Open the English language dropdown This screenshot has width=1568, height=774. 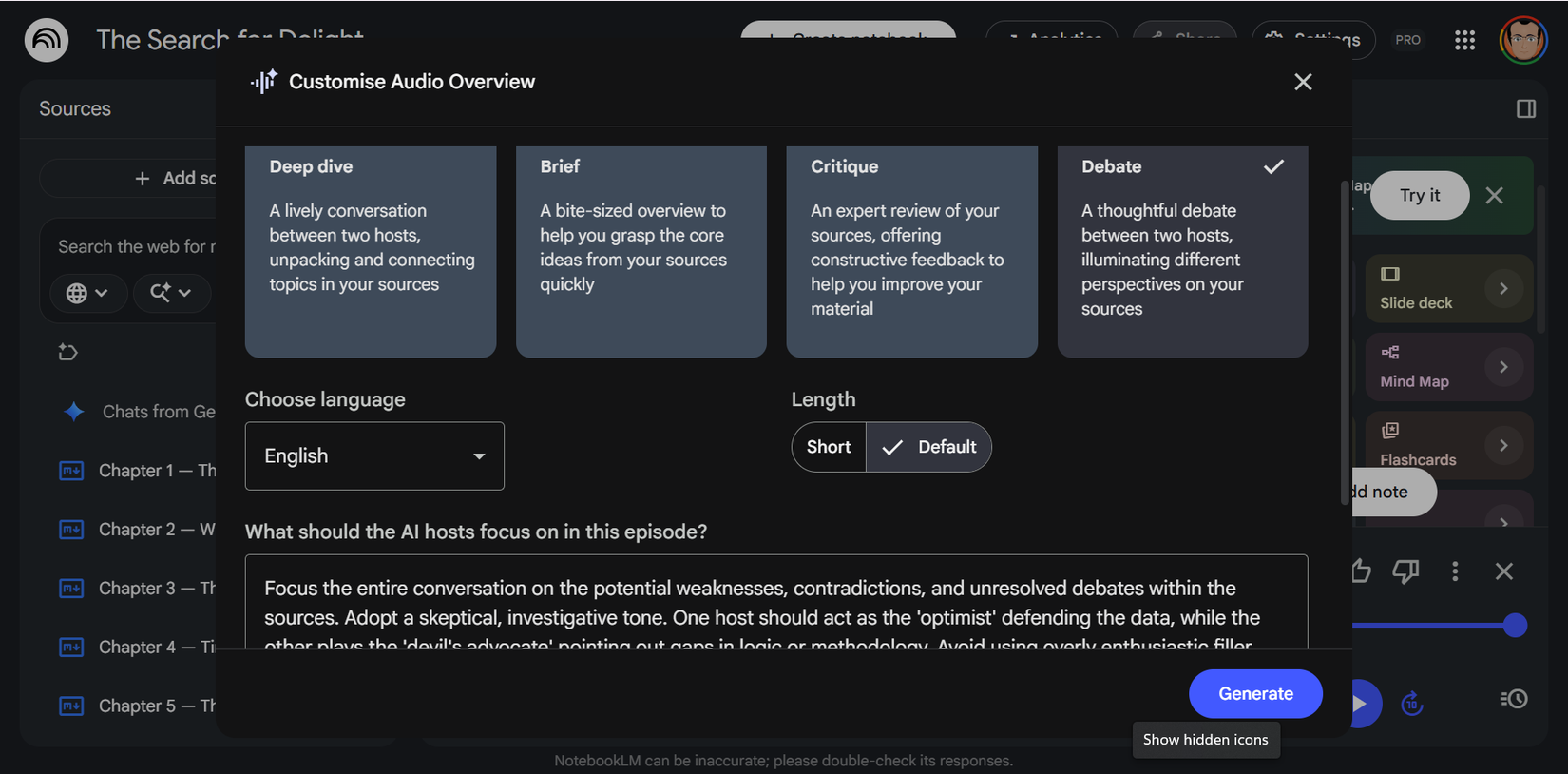pos(374,456)
